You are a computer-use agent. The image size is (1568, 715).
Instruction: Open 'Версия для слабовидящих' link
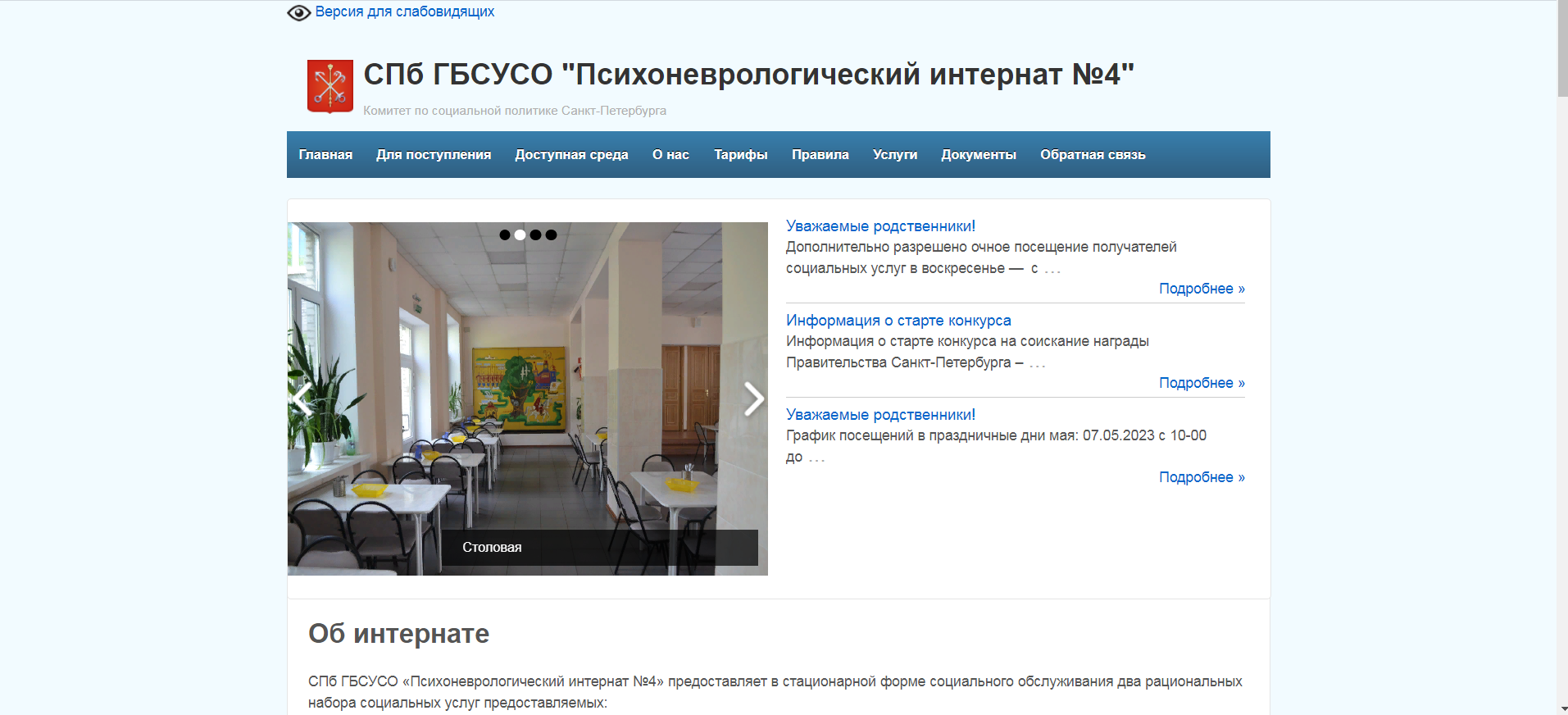(405, 11)
